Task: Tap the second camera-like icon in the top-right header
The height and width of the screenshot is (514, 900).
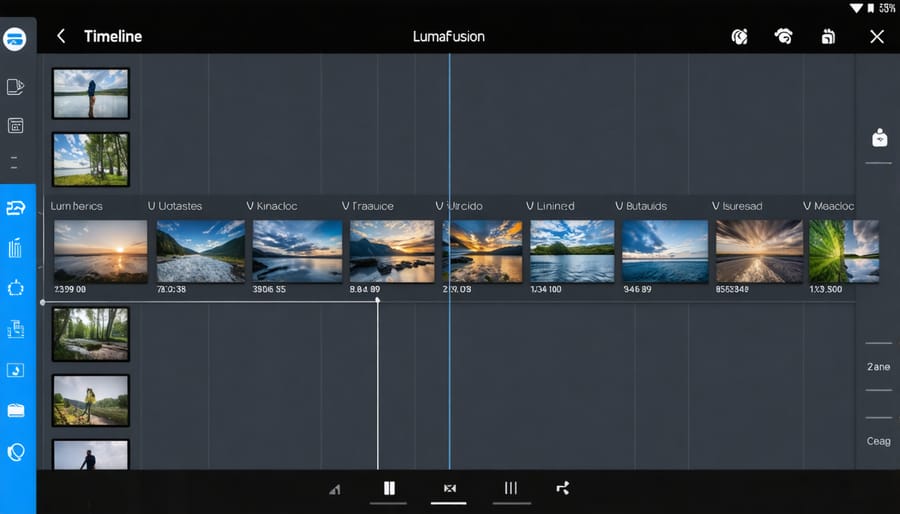Action: (783, 36)
